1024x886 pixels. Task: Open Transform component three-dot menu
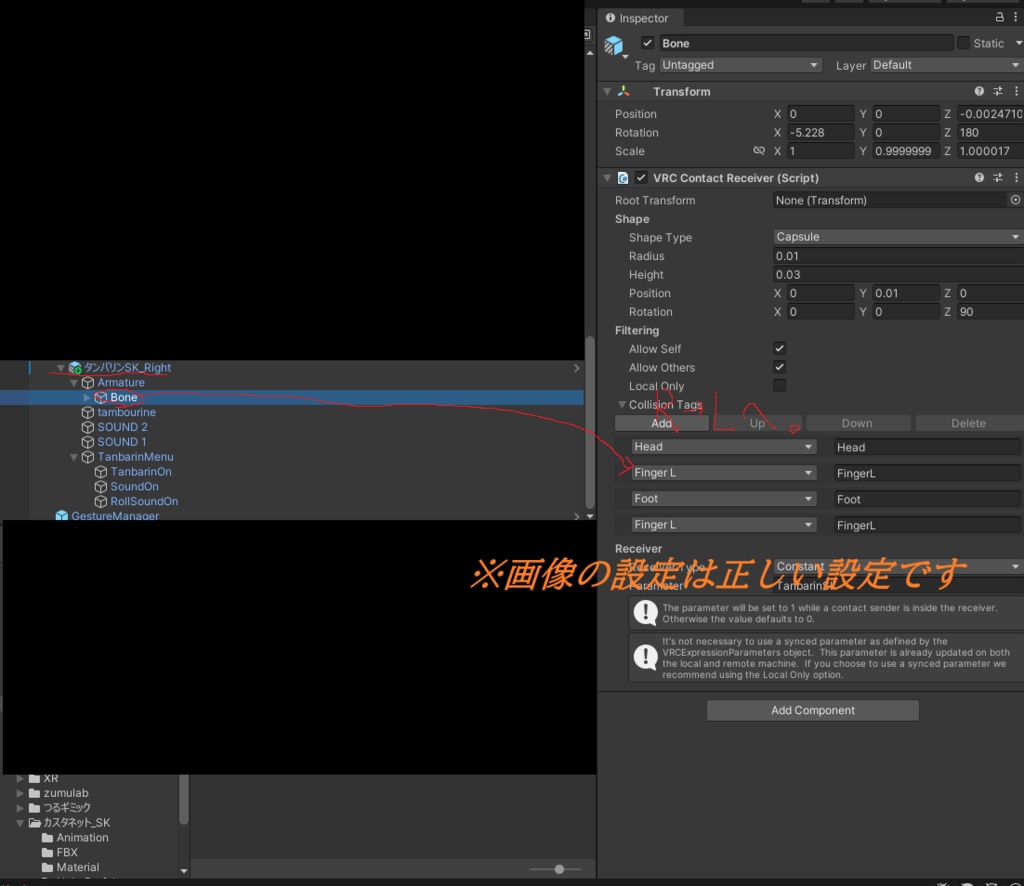(1016, 91)
